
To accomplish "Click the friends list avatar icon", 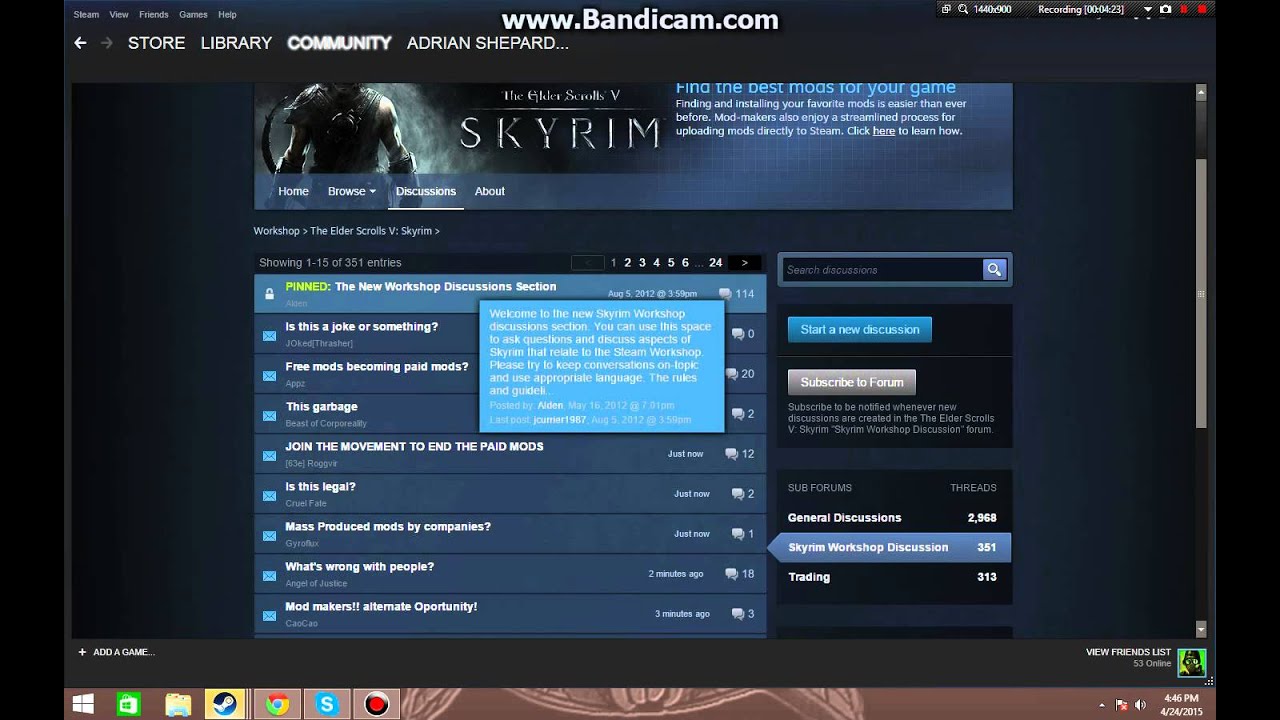I will 1191,663.
